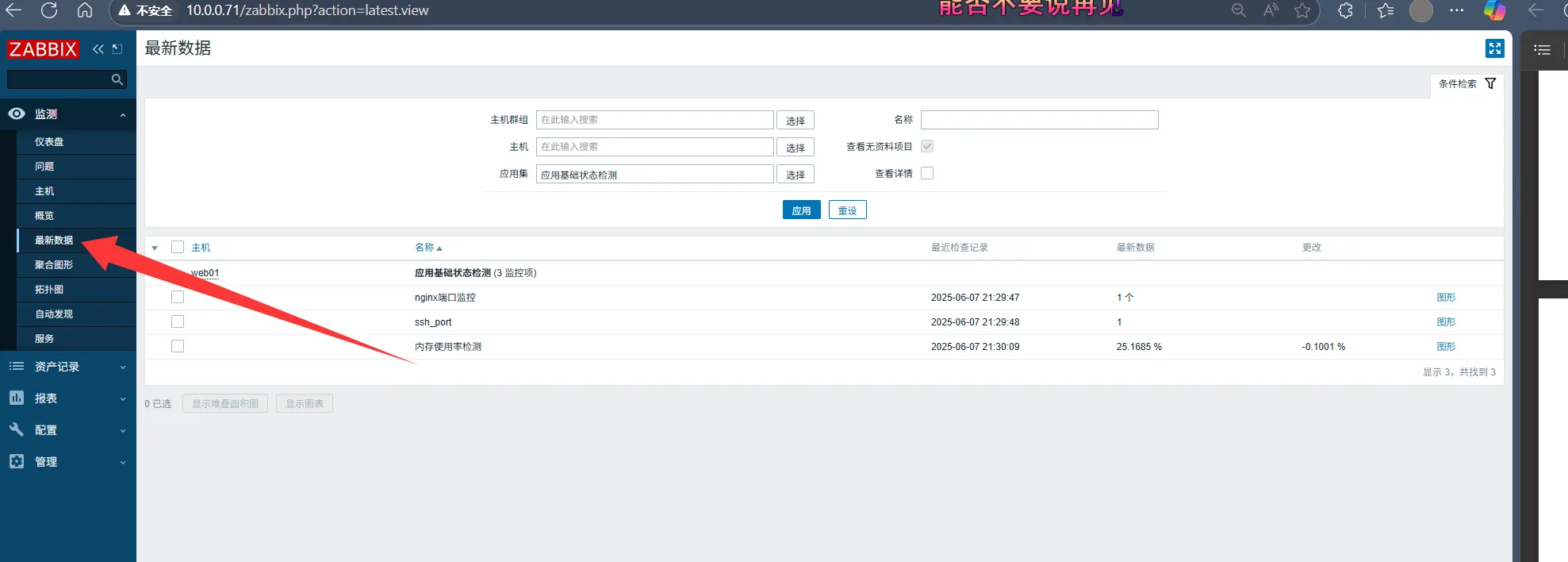Enable the 查看详情 checkbox

(927, 173)
